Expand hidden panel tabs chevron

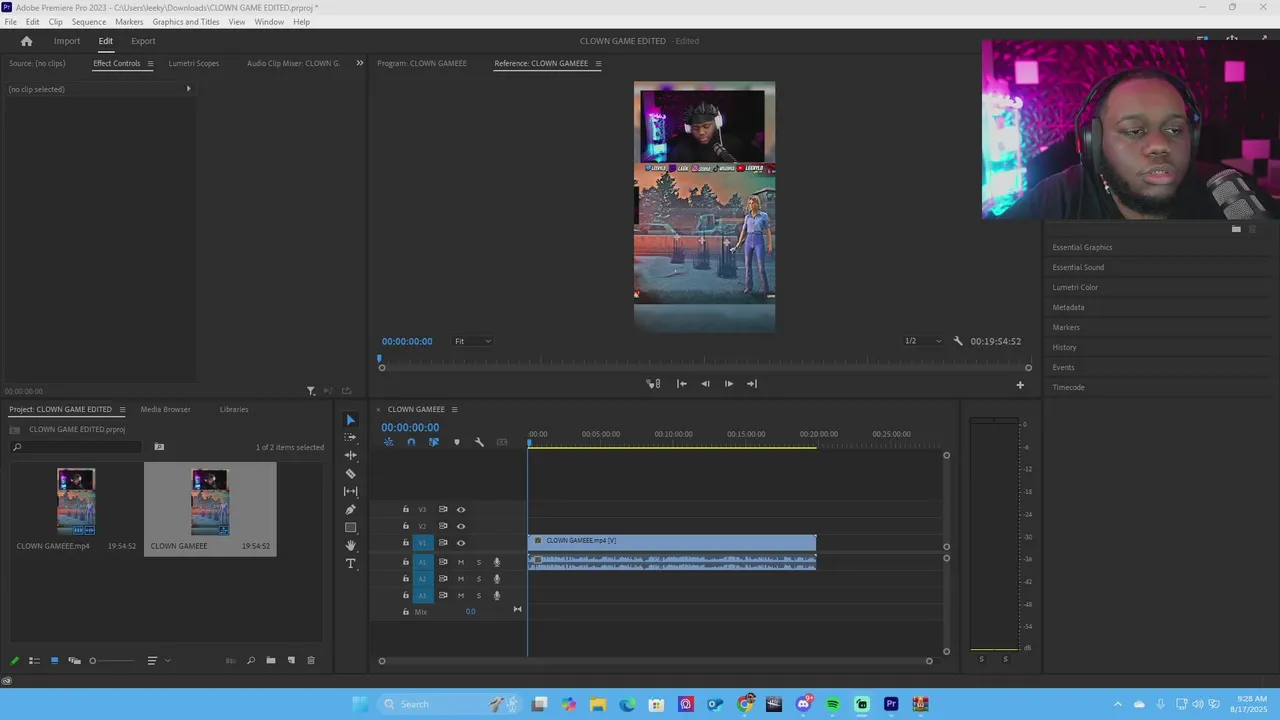click(360, 63)
